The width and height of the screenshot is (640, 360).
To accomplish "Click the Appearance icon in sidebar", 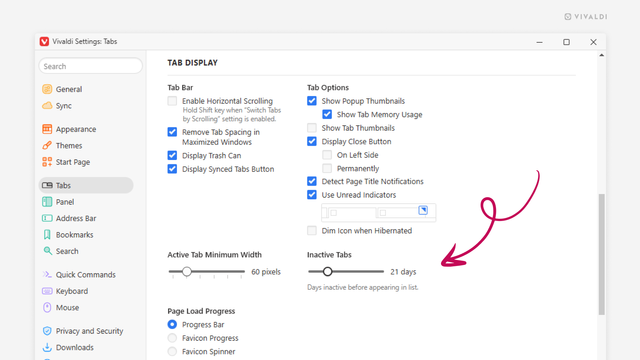I will [x=47, y=129].
